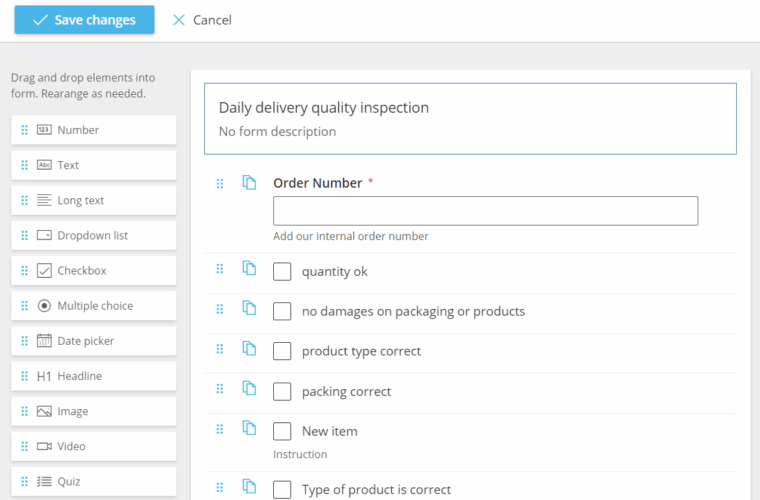The width and height of the screenshot is (760, 500).
Task: Click the Video camera icon in sidebar
Action: (x=44, y=446)
